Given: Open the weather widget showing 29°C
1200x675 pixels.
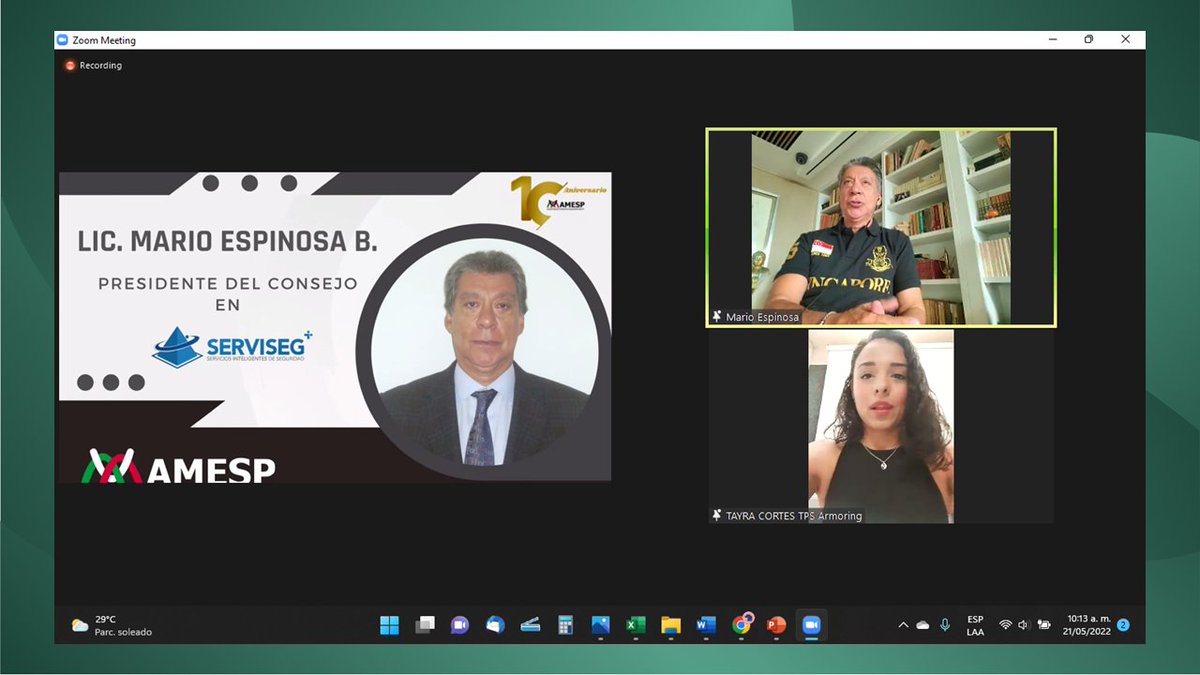Looking at the screenshot, I should tap(111, 625).
